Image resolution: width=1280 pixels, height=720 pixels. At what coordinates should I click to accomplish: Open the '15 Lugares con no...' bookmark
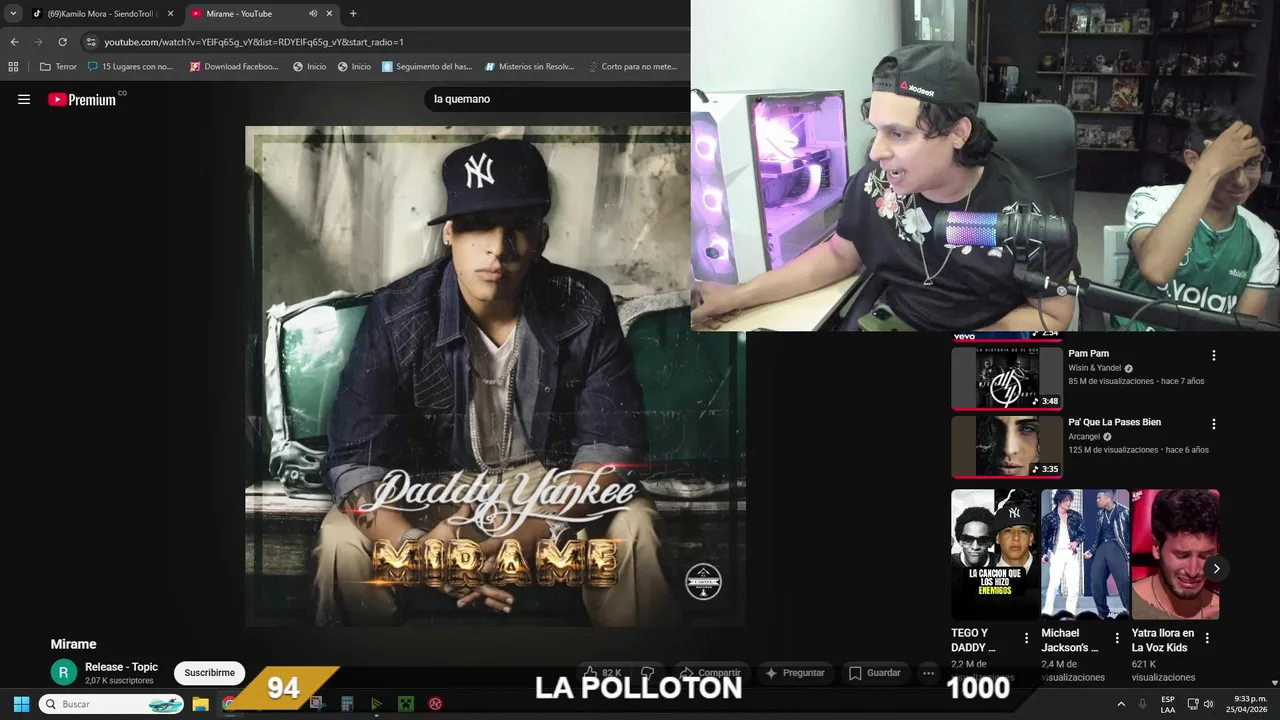[x=130, y=67]
